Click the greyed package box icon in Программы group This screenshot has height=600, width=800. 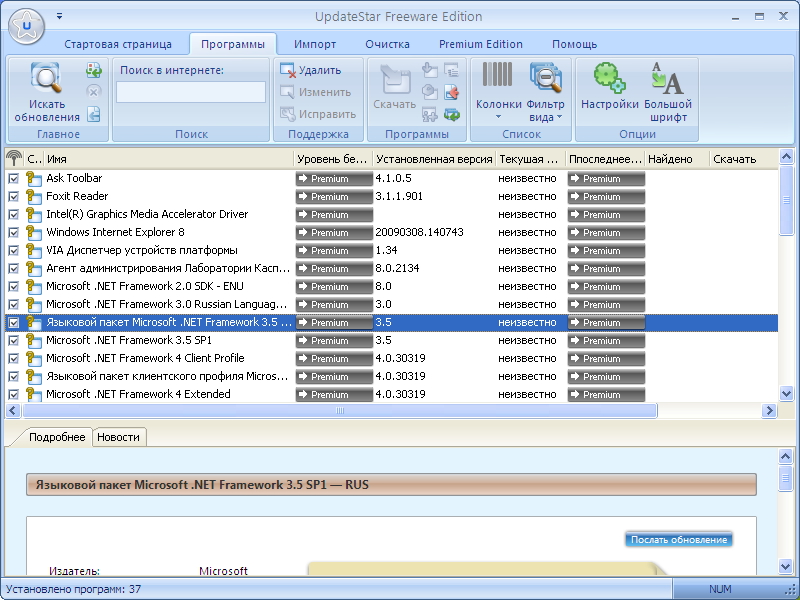click(430, 92)
